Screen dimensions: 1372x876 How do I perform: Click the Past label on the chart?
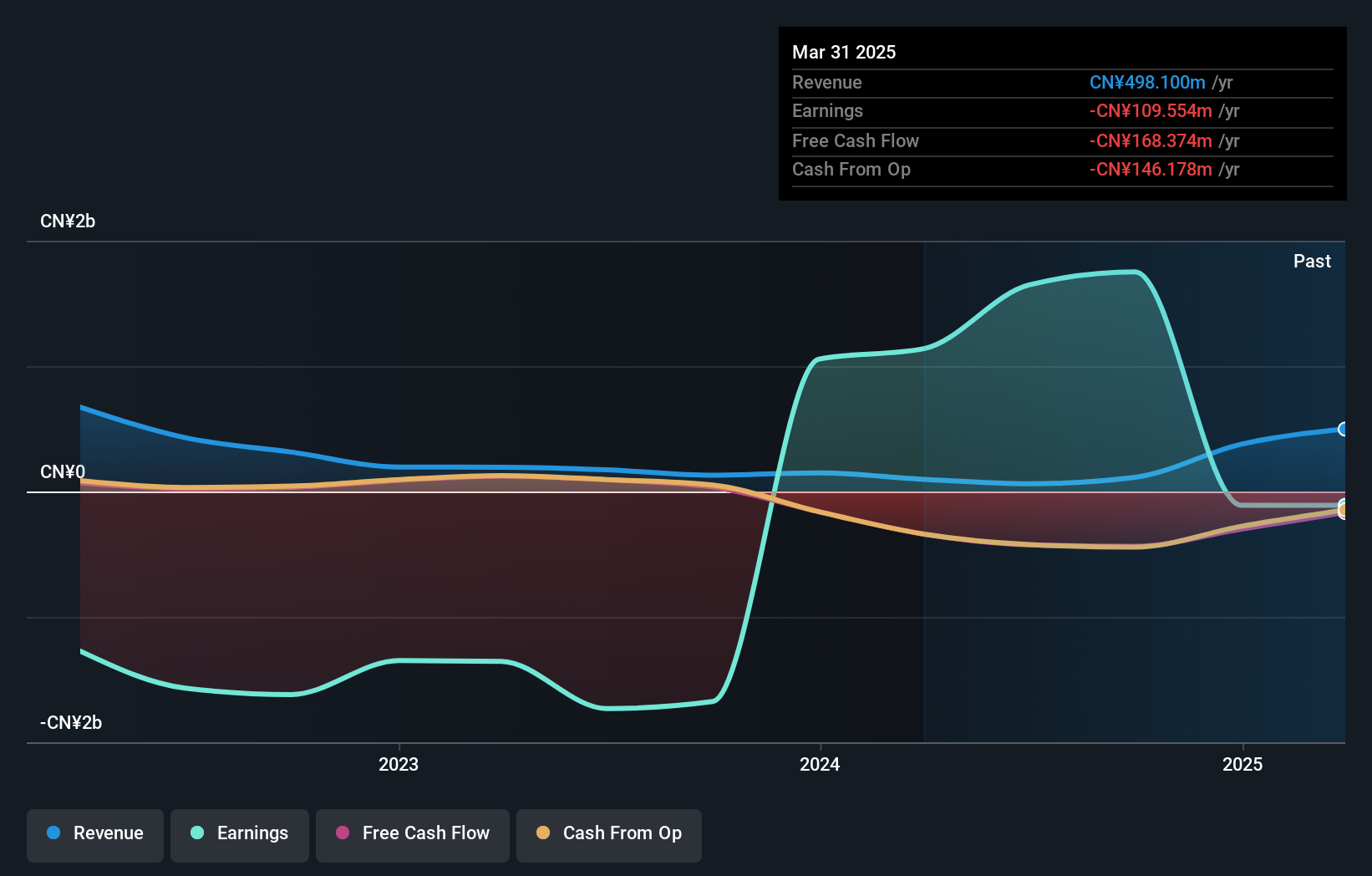1312,261
